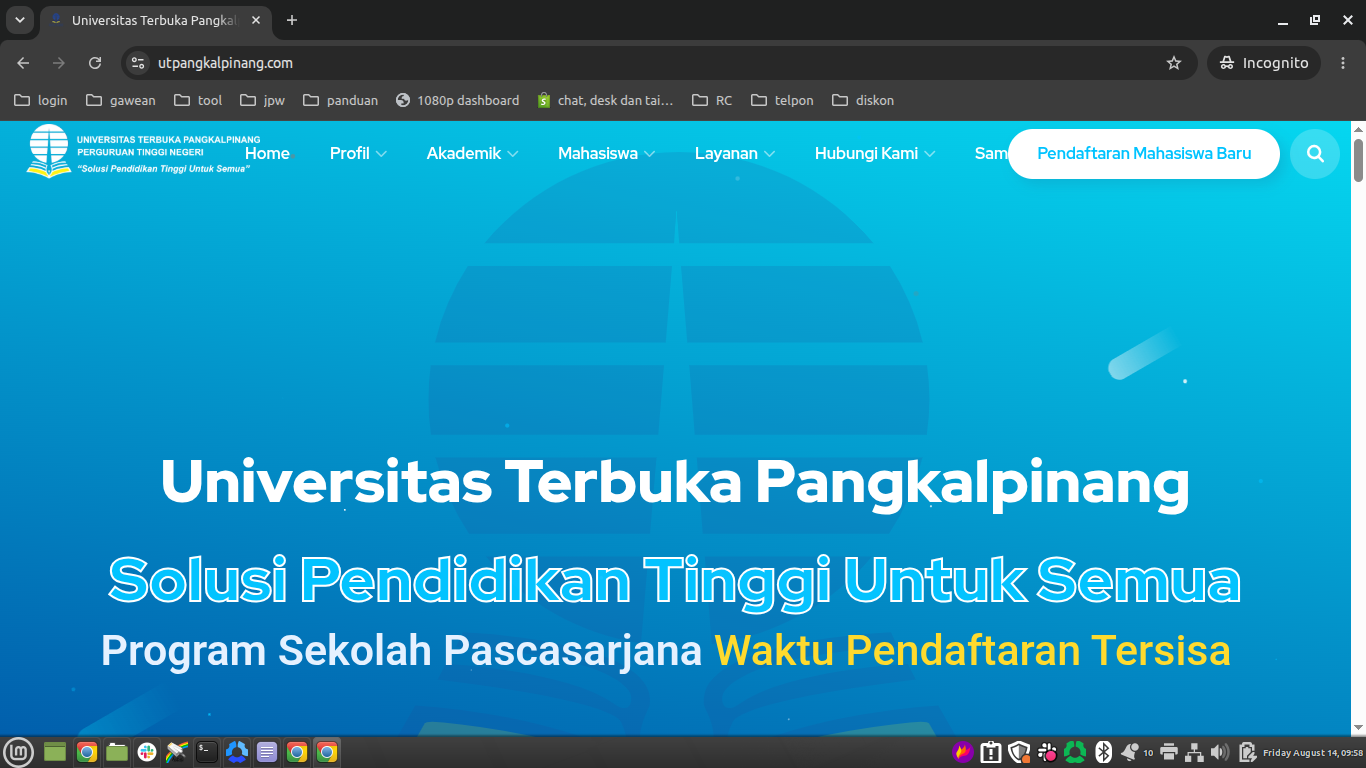This screenshot has height=768, width=1366.
Task: Focus the address bar showing utpangkalpinang.com
Action: point(660,63)
